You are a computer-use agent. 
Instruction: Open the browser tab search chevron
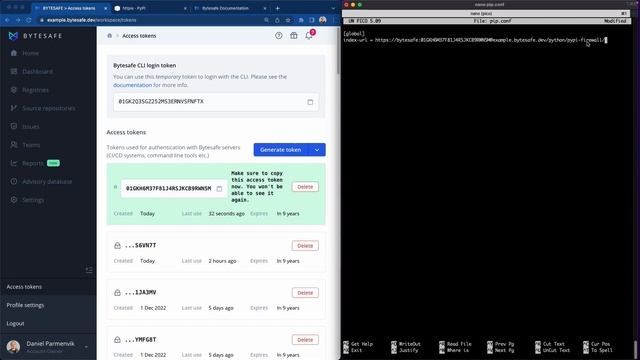tap(333, 8)
